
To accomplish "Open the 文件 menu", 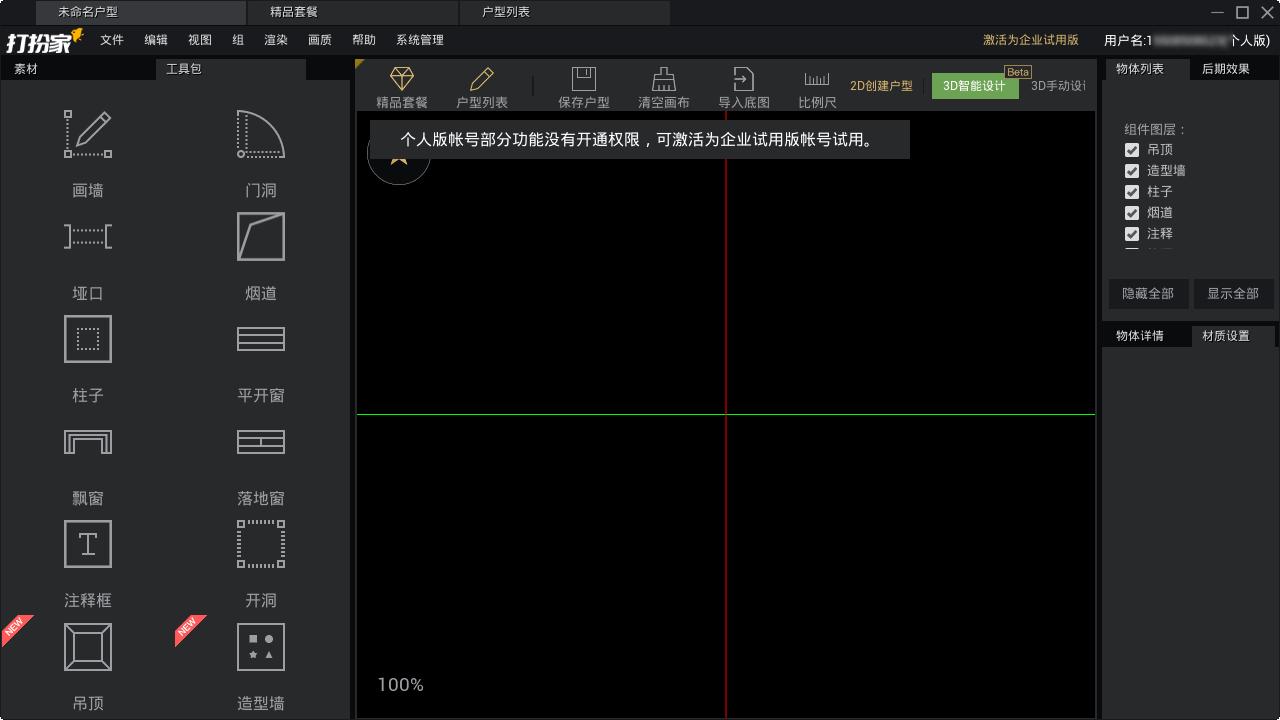I will (112, 40).
